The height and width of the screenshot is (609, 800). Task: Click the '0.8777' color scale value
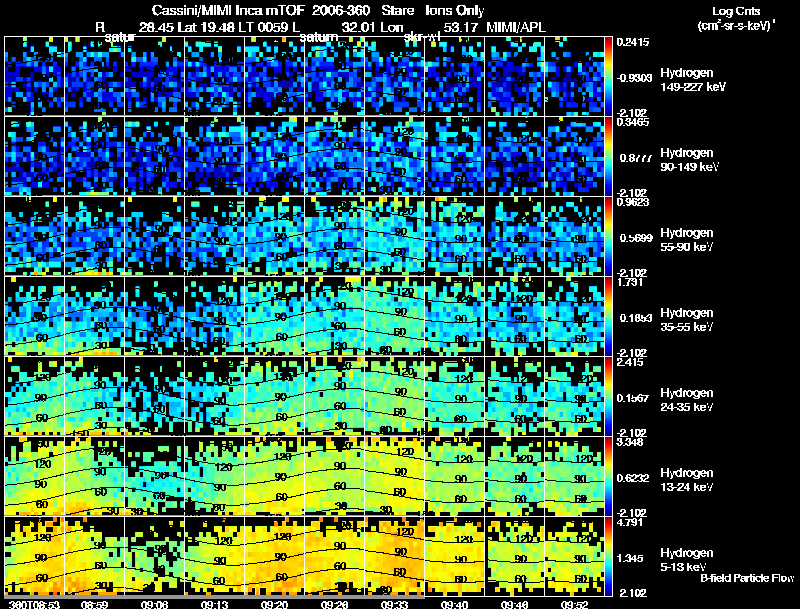[x=635, y=158]
